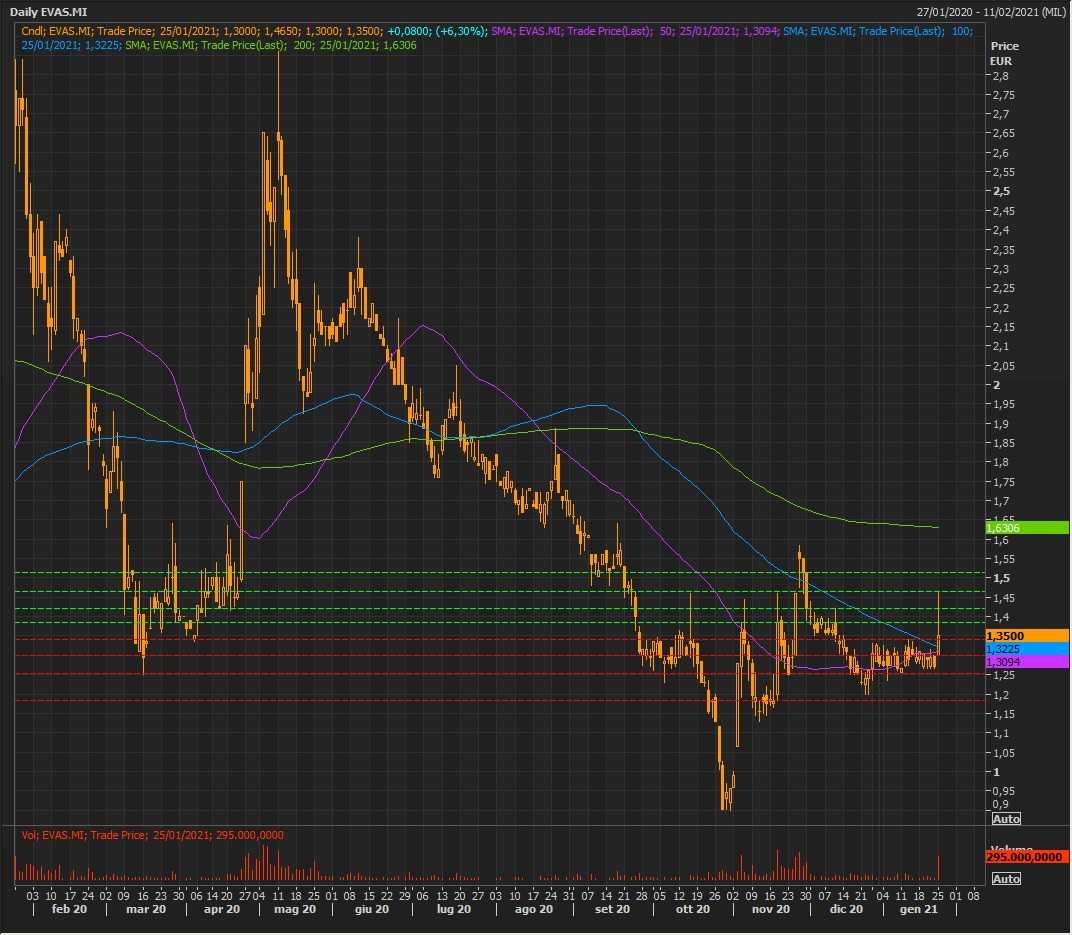
Task: Click the Auto button under the volume axis
Action: [x=1006, y=878]
